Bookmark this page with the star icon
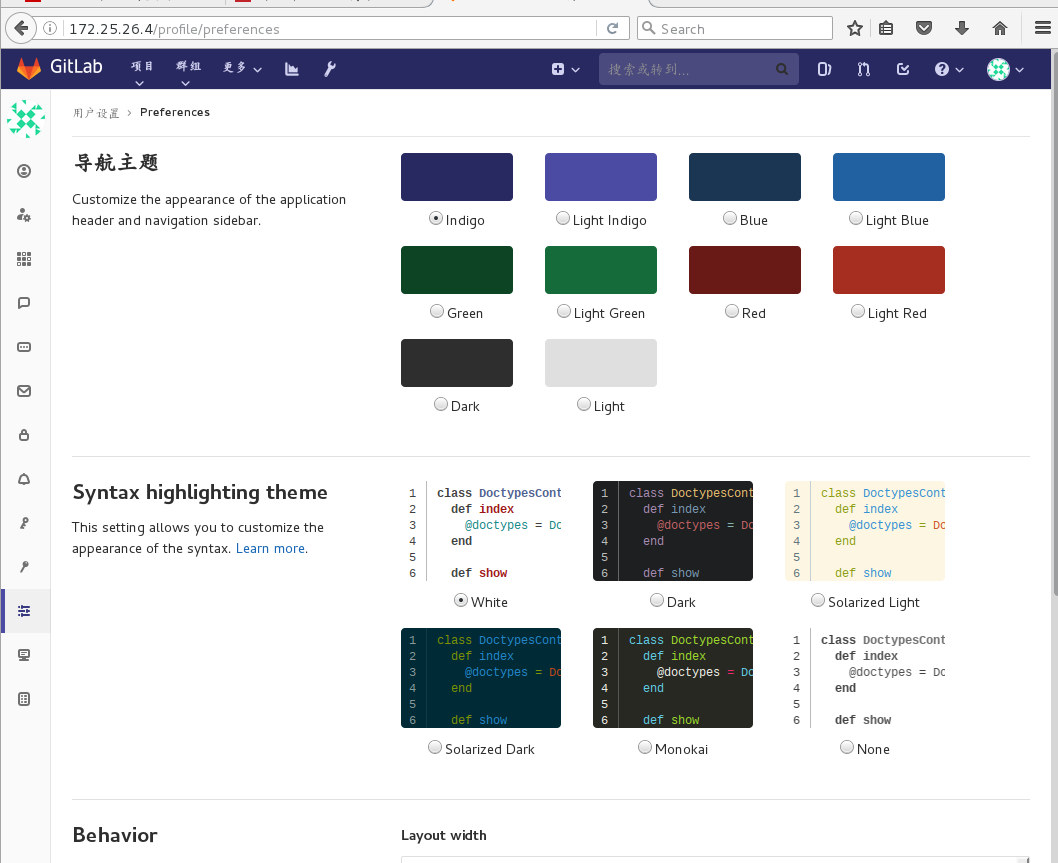Screen dimensions: 1058x863 (x=854, y=28)
